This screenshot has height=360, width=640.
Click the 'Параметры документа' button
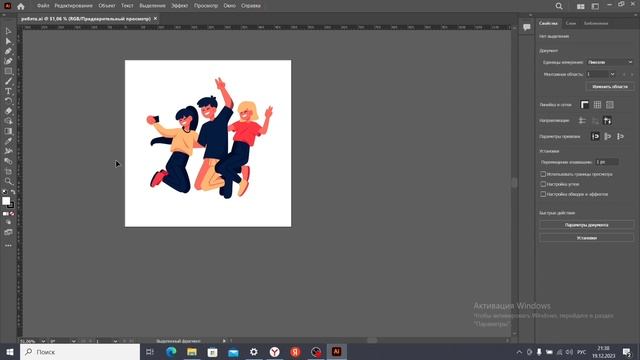pos(587,225)
